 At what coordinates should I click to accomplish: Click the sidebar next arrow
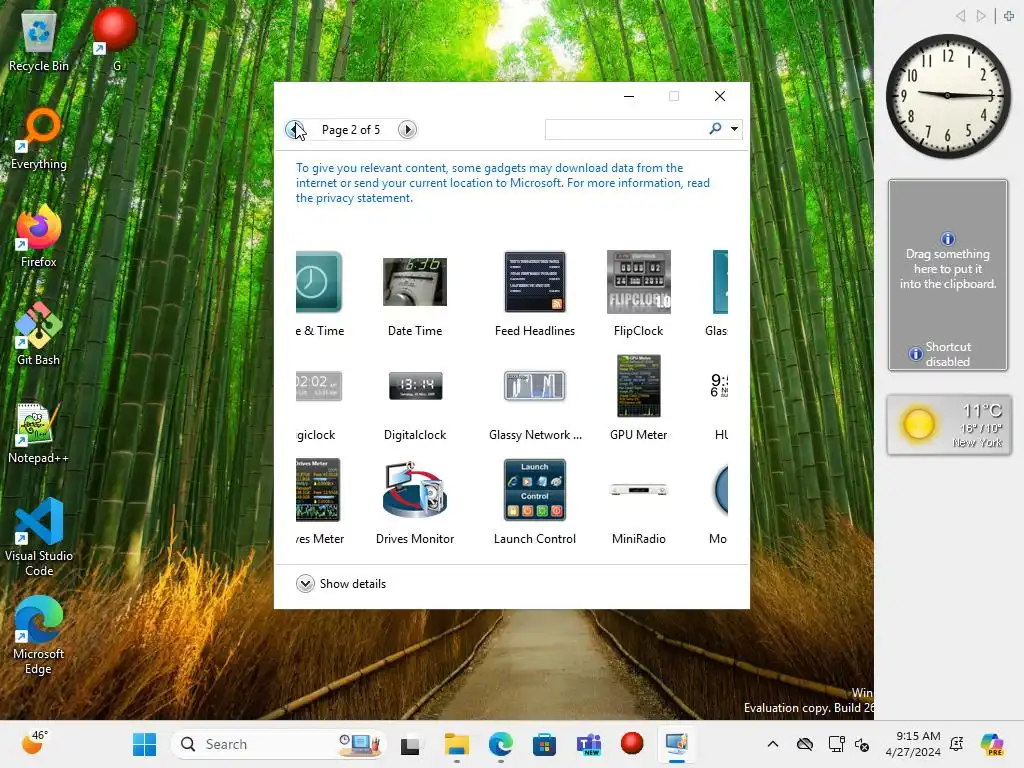tap(980, 16)
